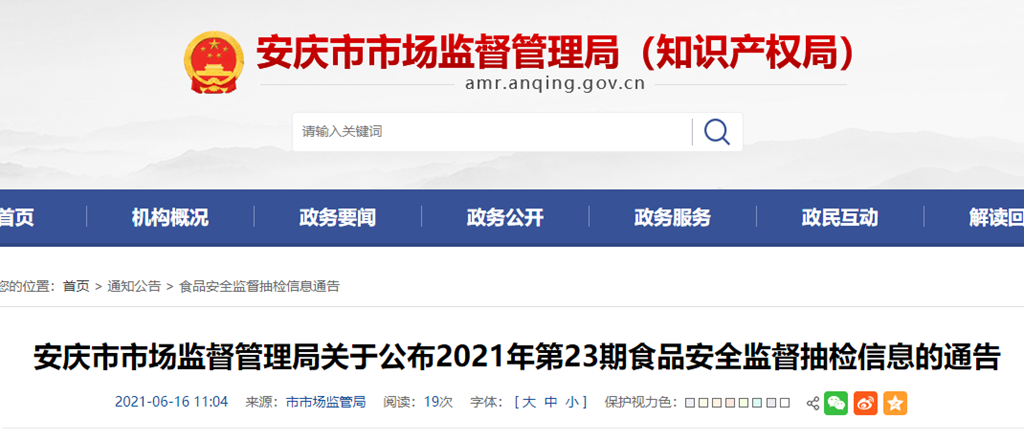
Task: Select the first eye-protection color swatch
Action: point(690,402)
